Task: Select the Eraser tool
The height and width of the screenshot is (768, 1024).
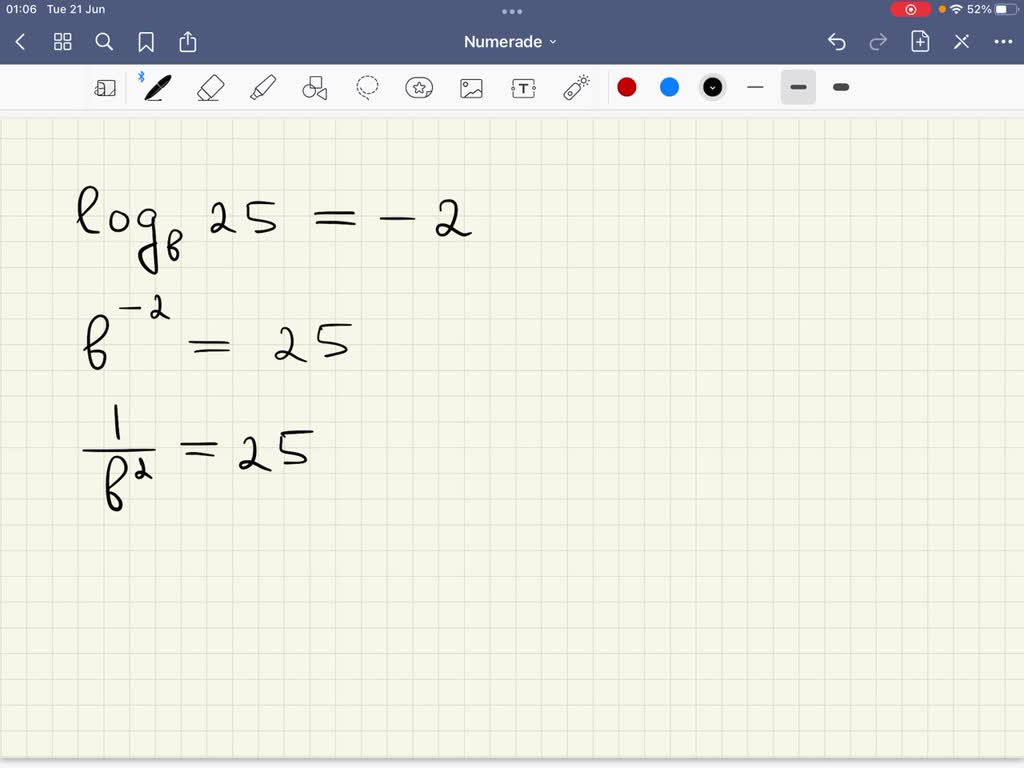Action: tap(210, 88)
